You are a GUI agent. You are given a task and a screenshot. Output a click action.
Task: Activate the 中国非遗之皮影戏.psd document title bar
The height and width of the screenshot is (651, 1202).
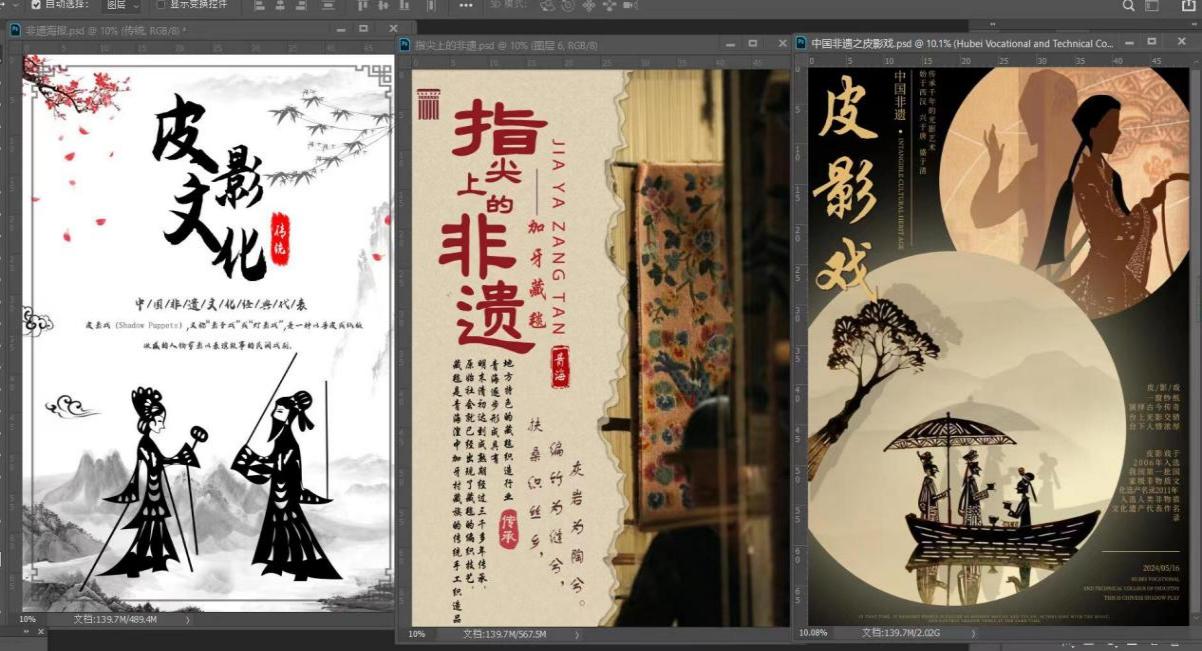coord(960,44)
